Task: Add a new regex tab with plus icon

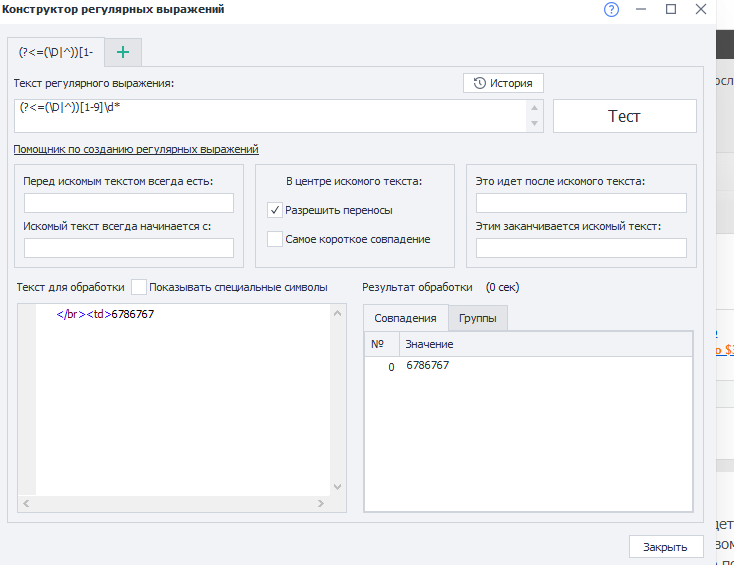Action: 123,52
